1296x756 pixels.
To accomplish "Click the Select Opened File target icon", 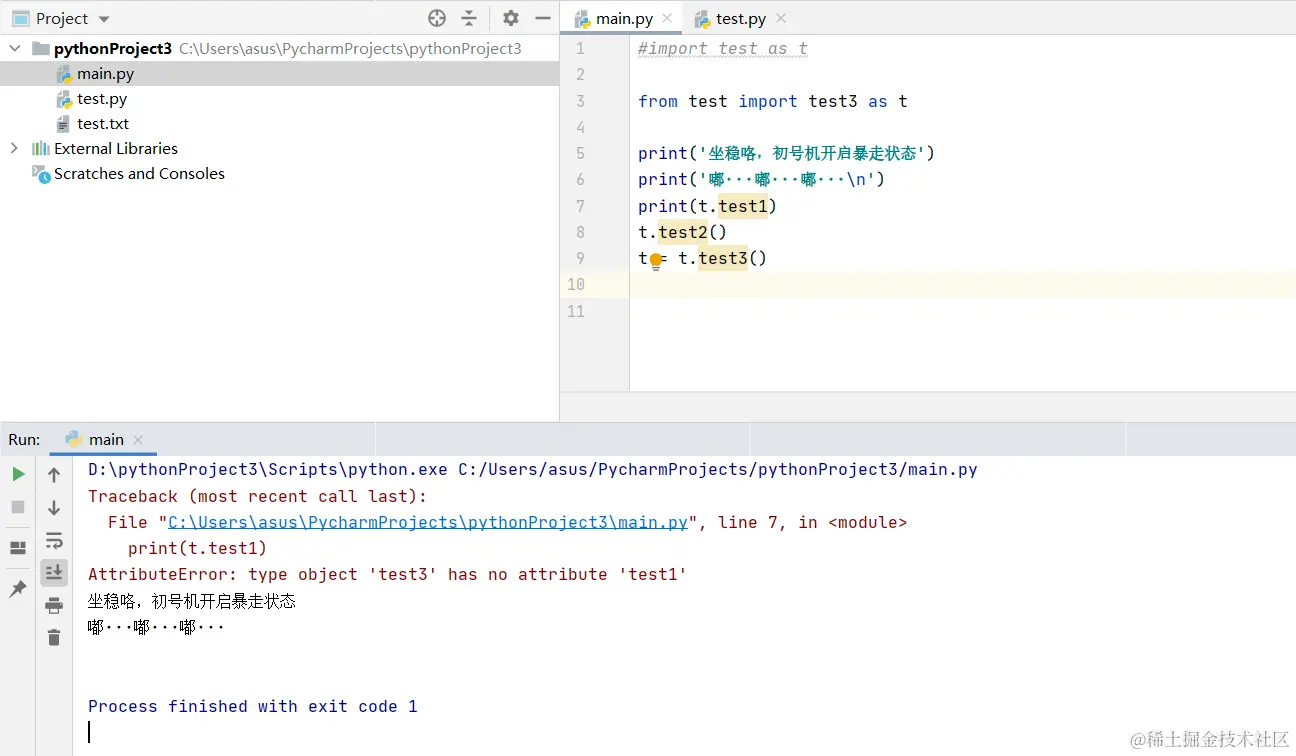I will [436, 18].
